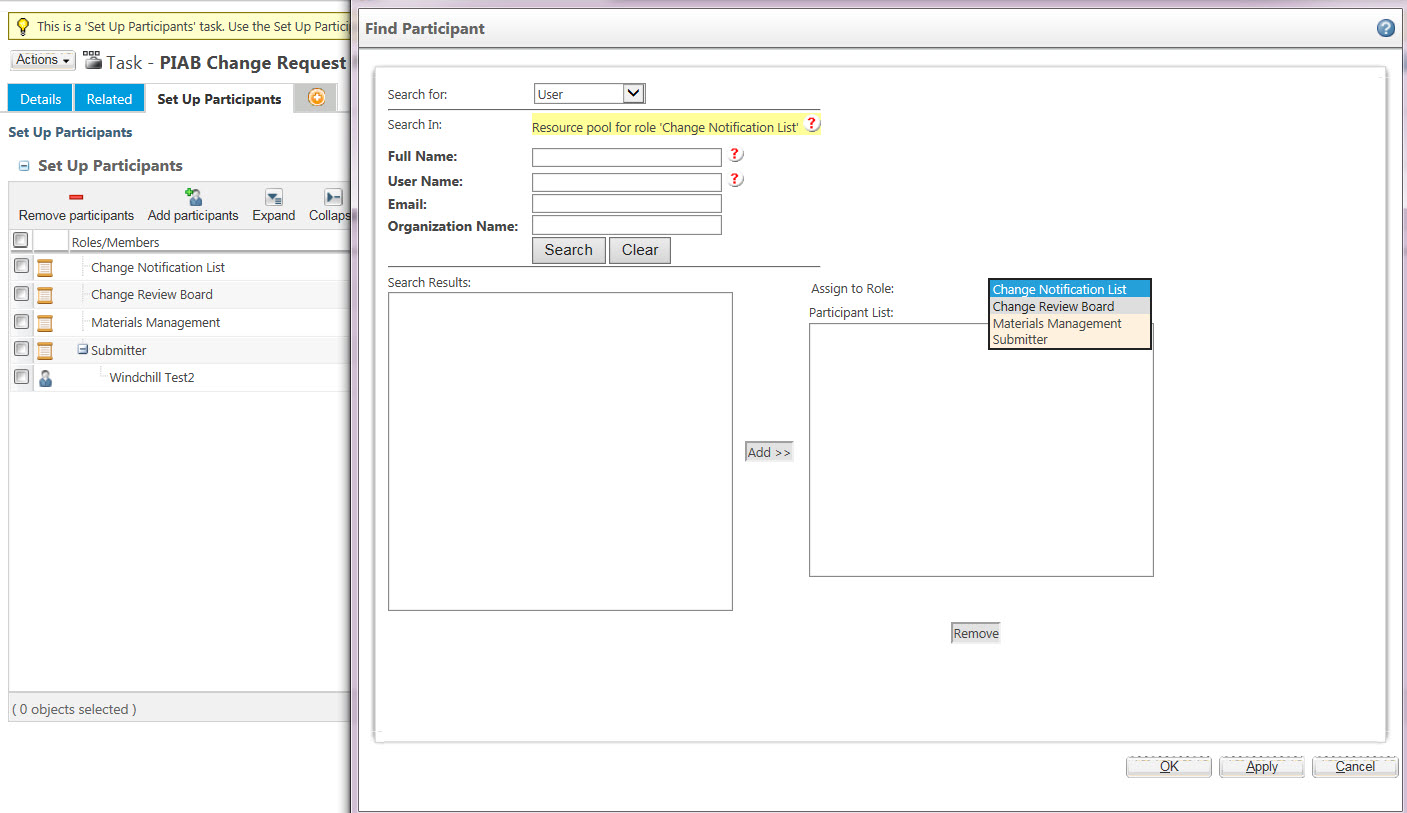This screenshot has width=1407, height=813.
Task: Select the Materials Management tree row
Action: click(x=179, y=323)
